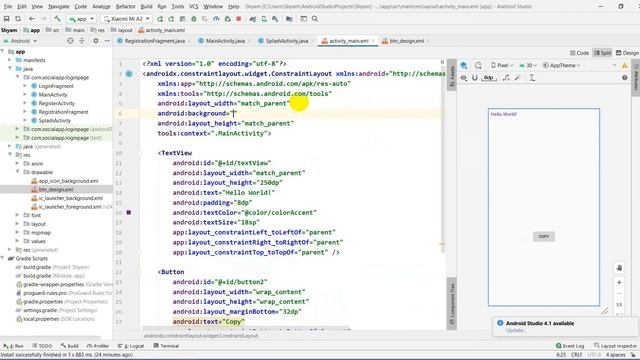Click the design help question mark icon
Viewport: 640px width, 360px height.
point(624,78)
